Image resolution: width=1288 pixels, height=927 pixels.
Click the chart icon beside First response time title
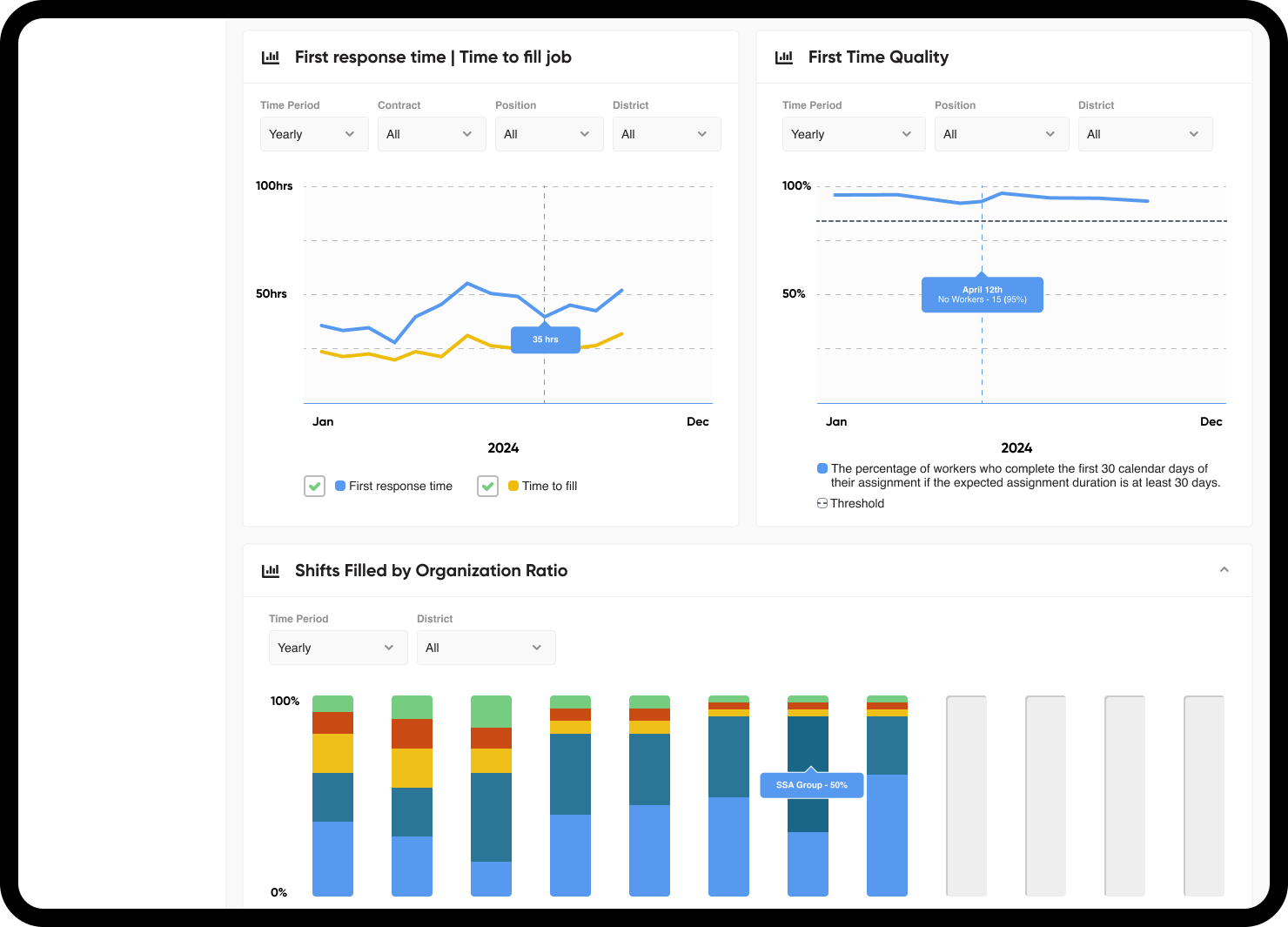[x=271, y=57]
